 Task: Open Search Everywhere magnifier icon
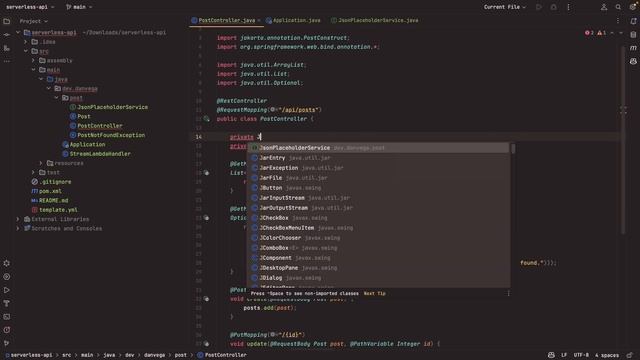[618, 7]
